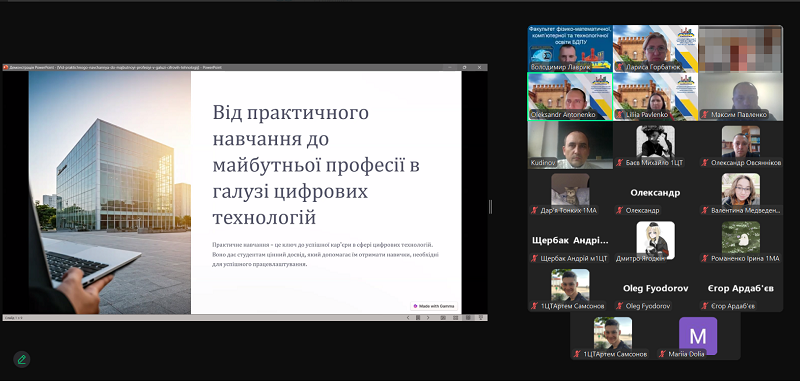Select Oleksandr Antonenko highlighted video tile

point(570,96)
